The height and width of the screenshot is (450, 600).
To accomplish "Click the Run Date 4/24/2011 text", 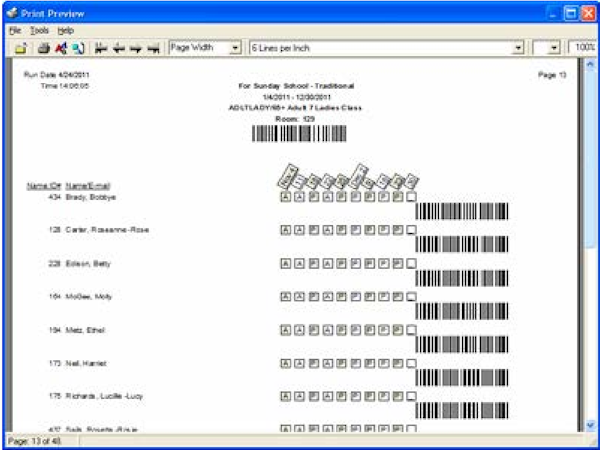I will point(57,75).
